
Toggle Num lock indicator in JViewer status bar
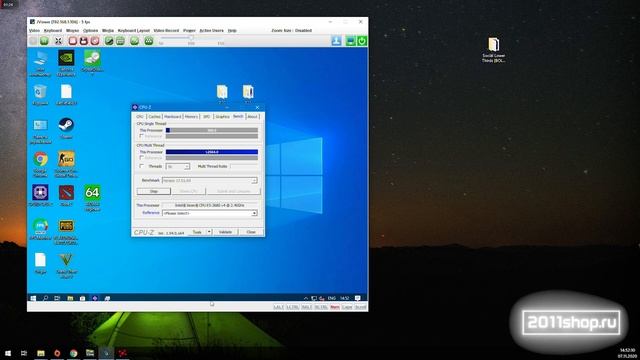pos(335,307)
